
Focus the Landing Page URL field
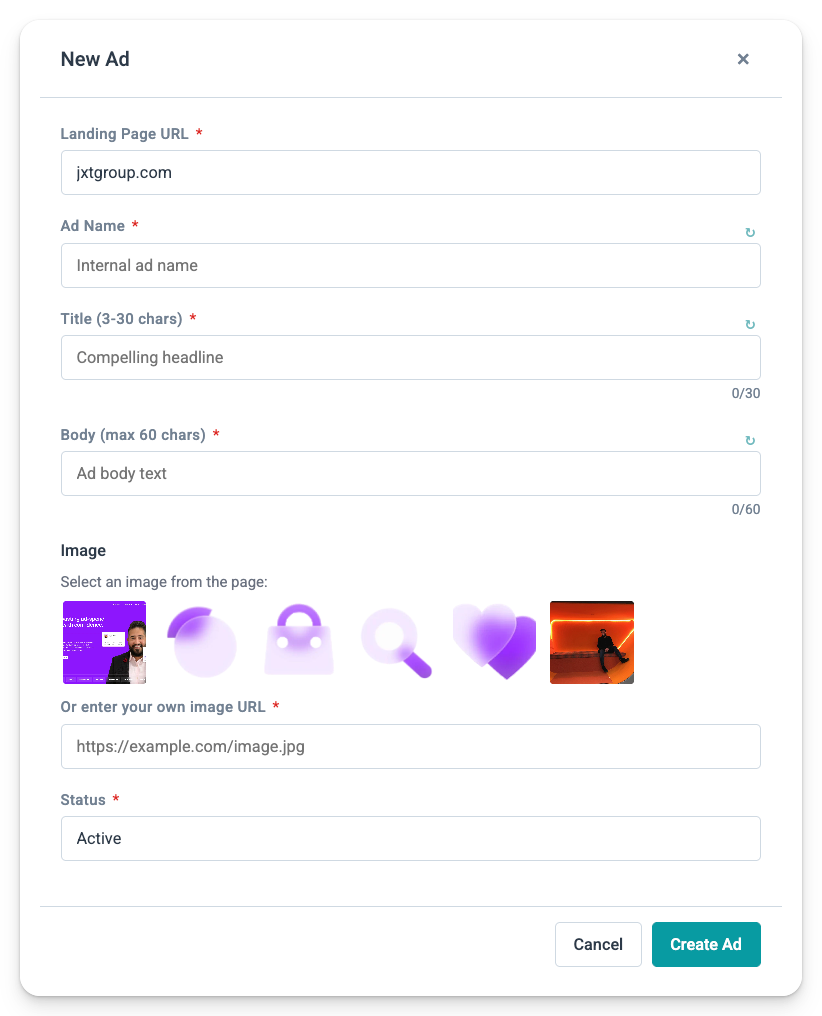coord(411,172)
